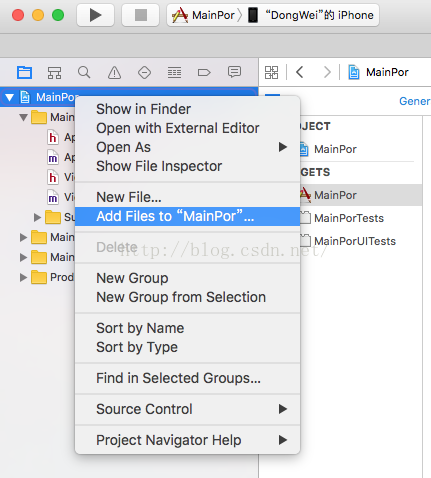Click the MainPor jump bar item
Screen dimensions: 431x478
pyautogui.click(x=379, y=72)
